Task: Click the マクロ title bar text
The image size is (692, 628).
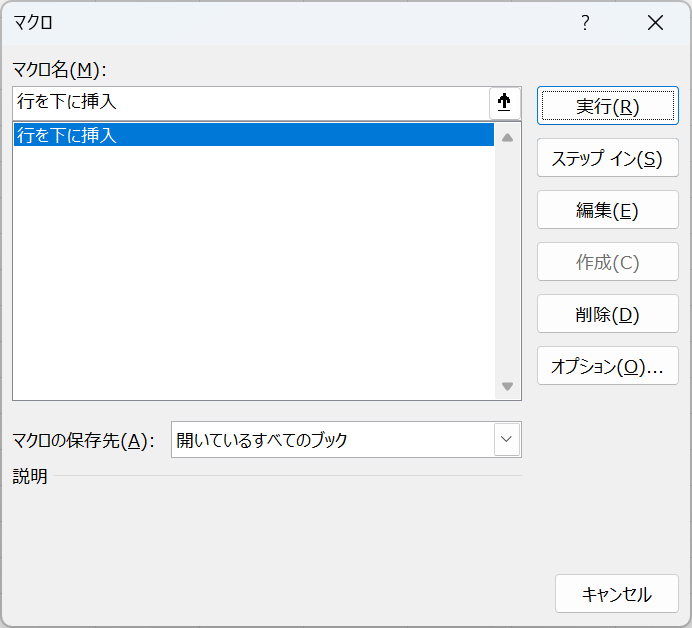Action: pos(34,22)
